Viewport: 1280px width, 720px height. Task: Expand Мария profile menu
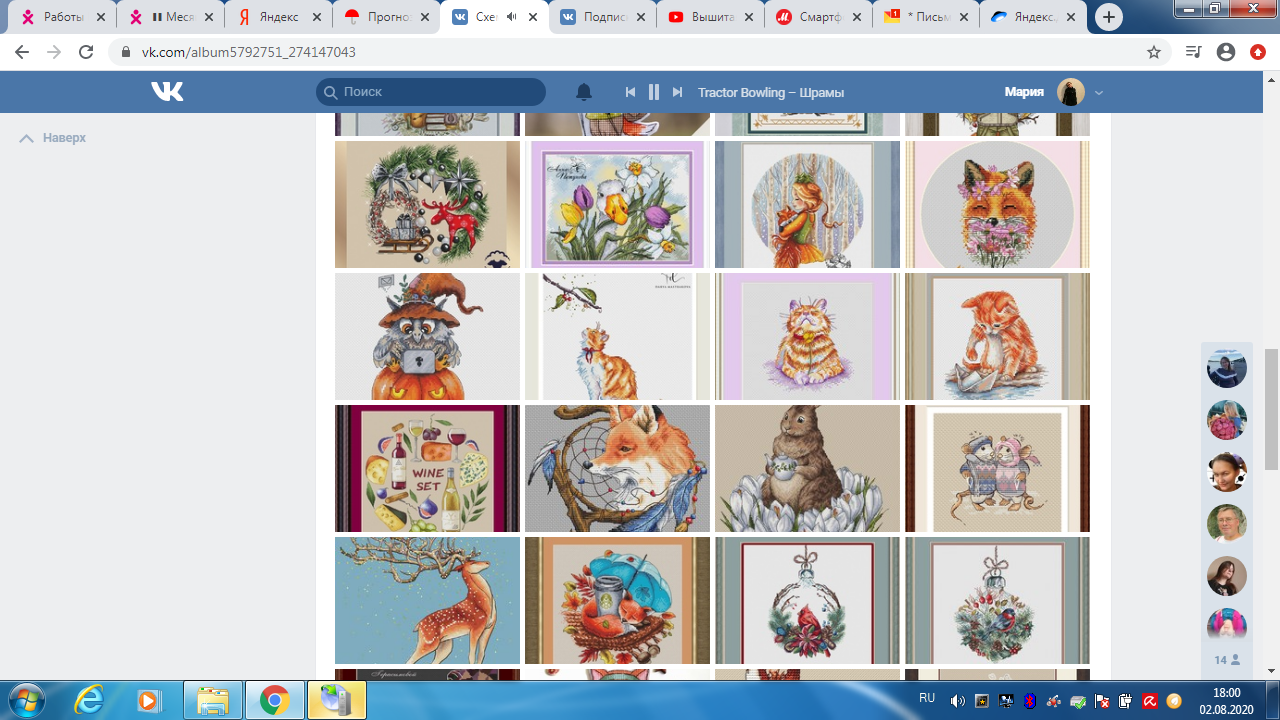tap(1099, 92)
